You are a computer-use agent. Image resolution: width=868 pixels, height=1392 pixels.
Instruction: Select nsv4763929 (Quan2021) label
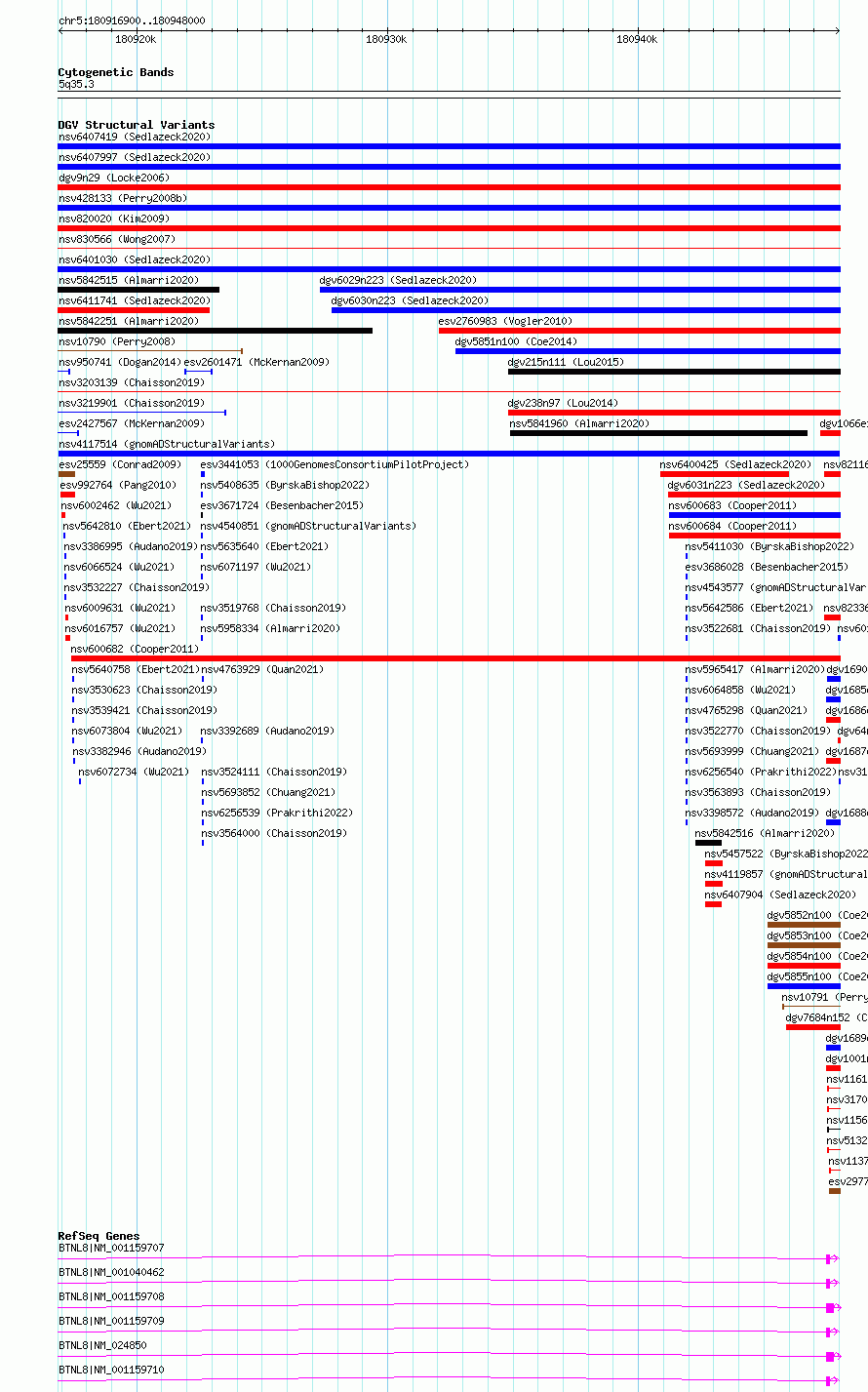[263, 669]
